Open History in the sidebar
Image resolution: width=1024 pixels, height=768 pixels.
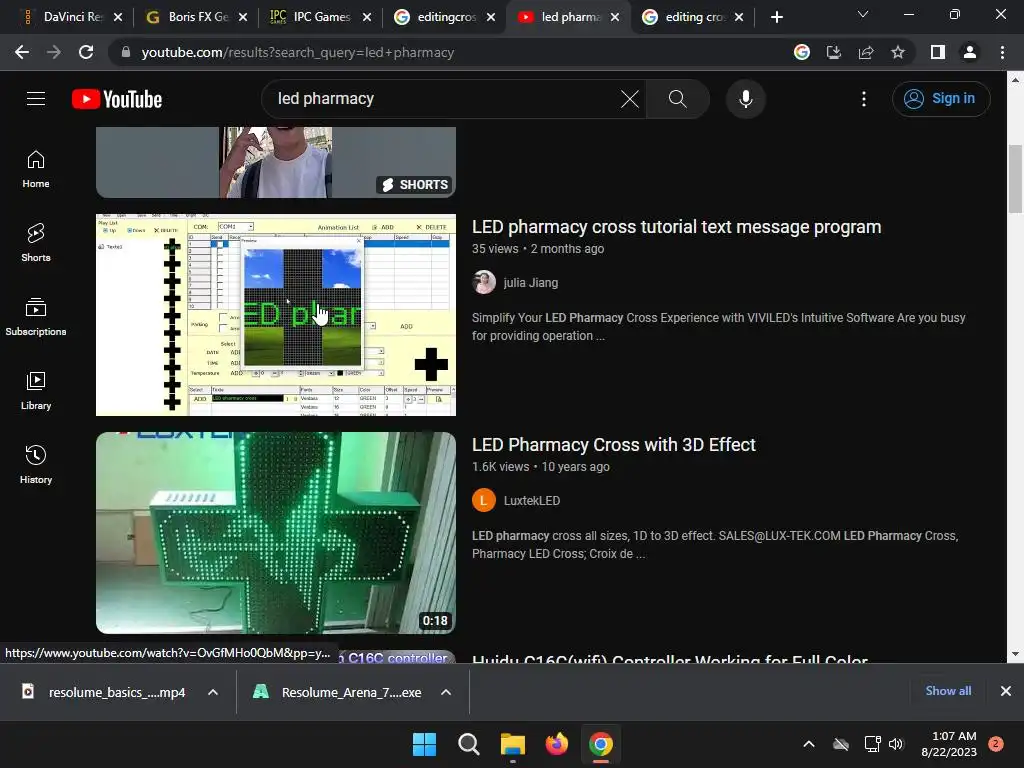(36, 464)
